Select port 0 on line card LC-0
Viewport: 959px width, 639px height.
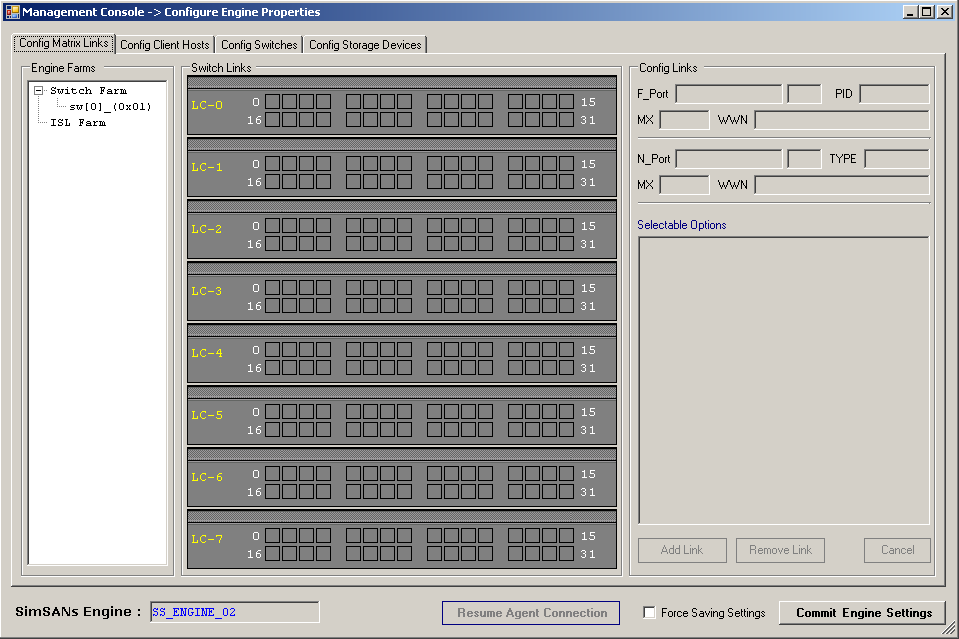(x=273, y=102)
